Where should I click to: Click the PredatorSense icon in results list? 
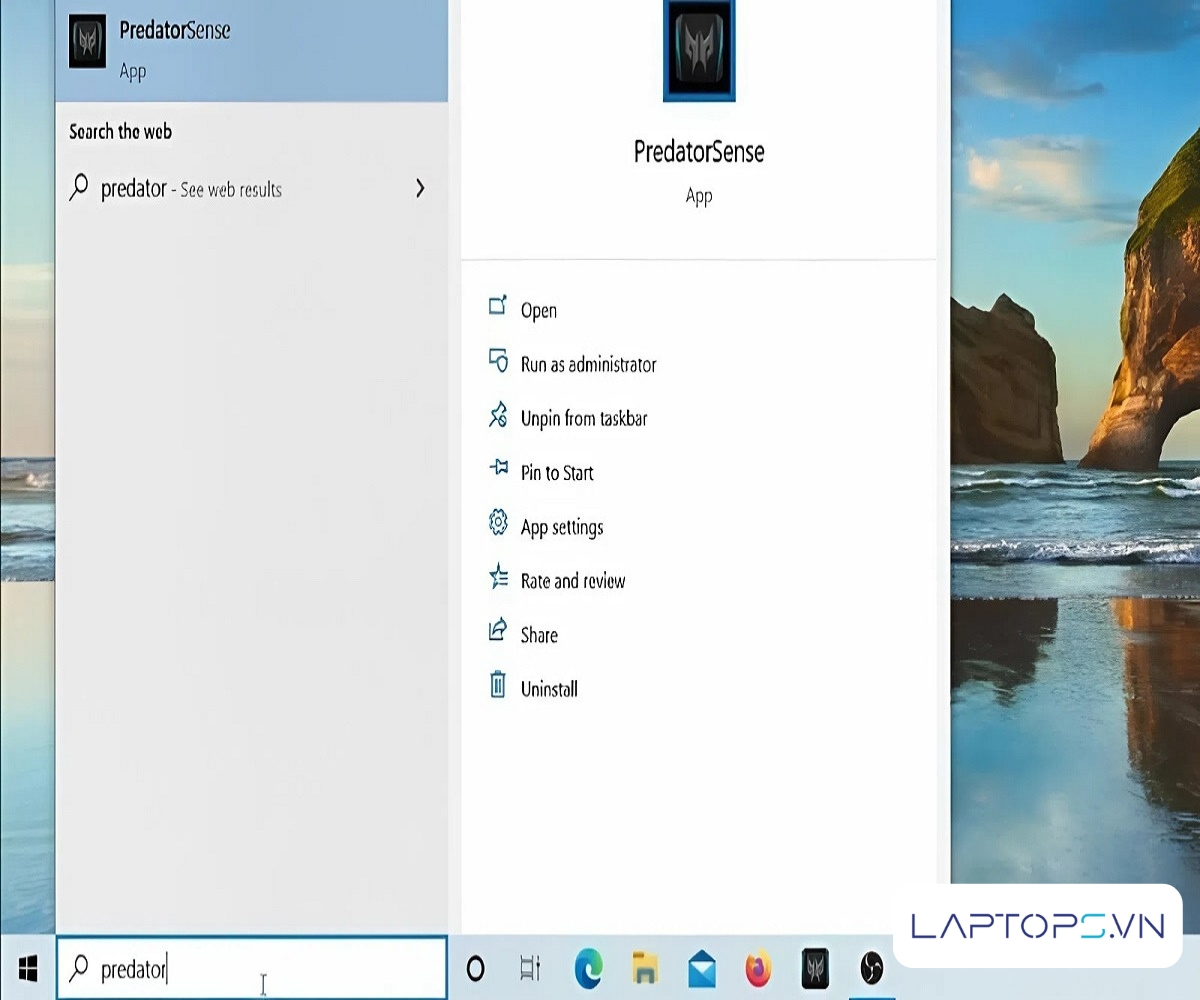tap(88, 43)
